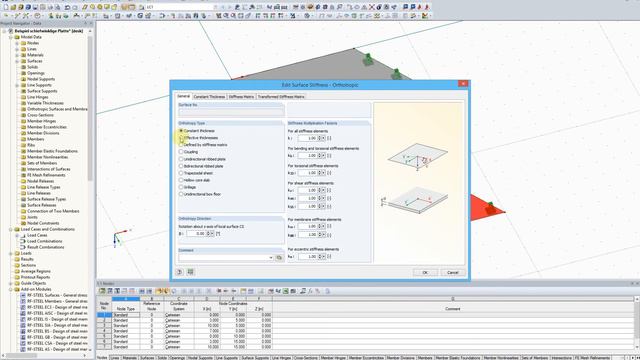Click the New model icon in top toolbar

coord(6,7)
